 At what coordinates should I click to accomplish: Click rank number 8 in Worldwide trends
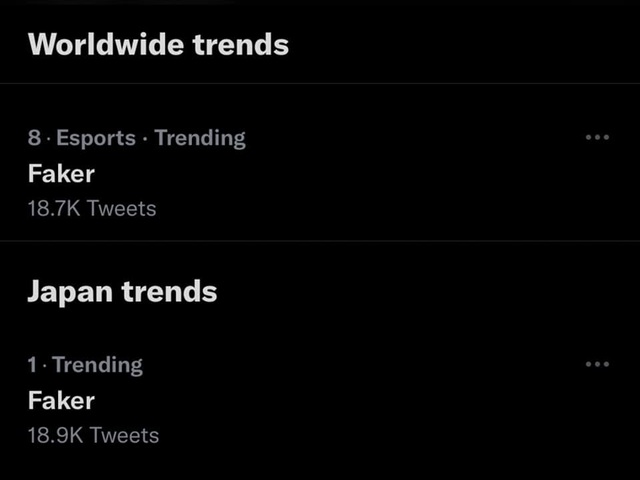pyautogui.click(x=34, y=138)
